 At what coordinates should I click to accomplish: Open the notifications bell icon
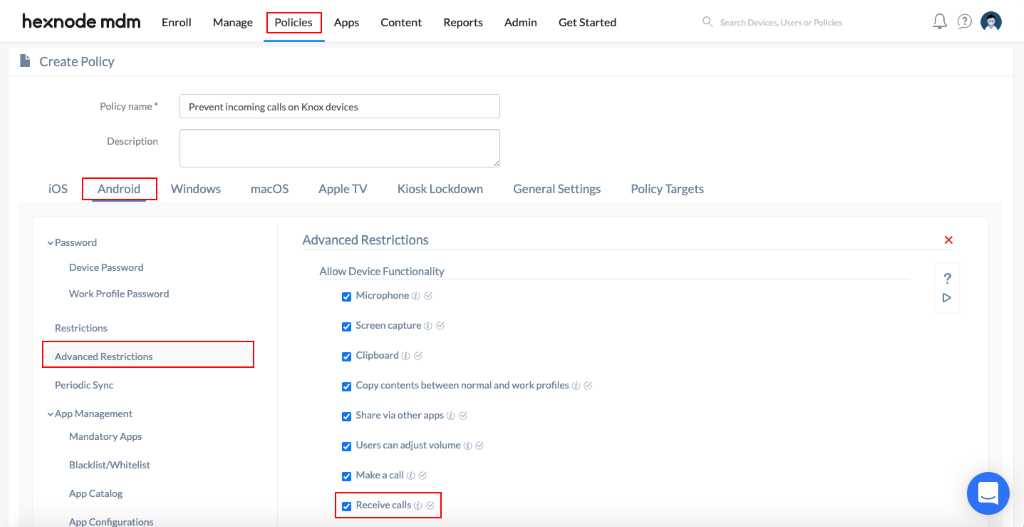[940, 22]
